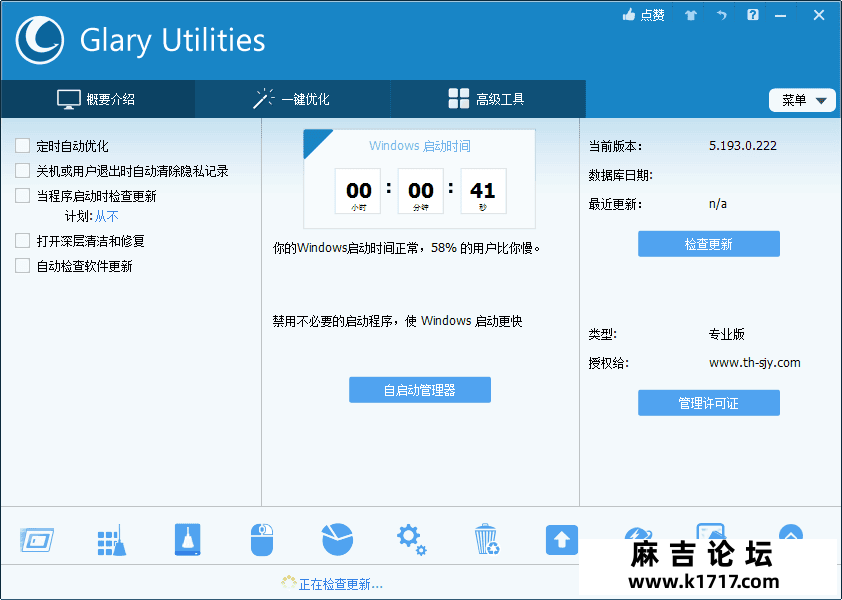This screenshot has width=842, height=600.
Task: Click the 58% 的用户比你慢 startup message
Action: pyautogui.click(x=407, y=248)
